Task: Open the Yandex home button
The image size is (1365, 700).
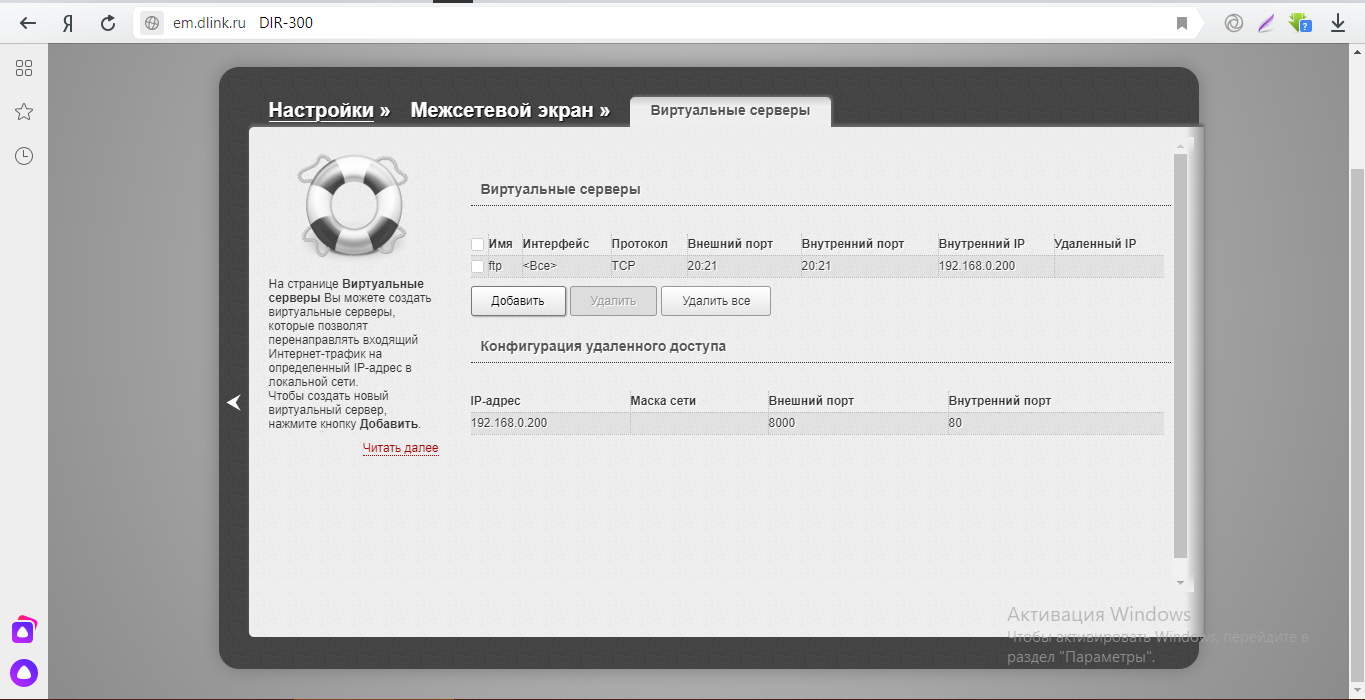Action: (68, 23)
